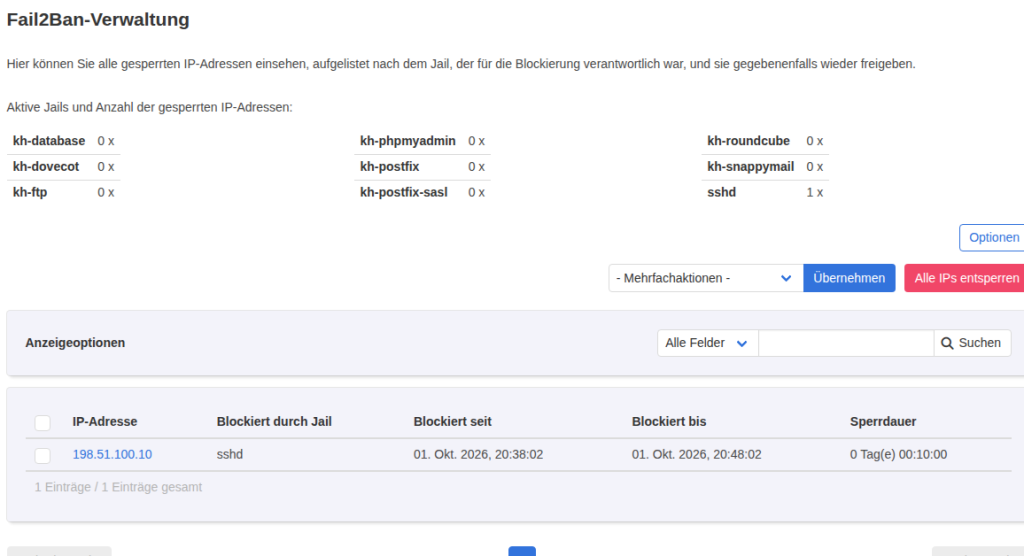
Task: Toggle the select-all checkbox in table header
Action: [42, 423]
